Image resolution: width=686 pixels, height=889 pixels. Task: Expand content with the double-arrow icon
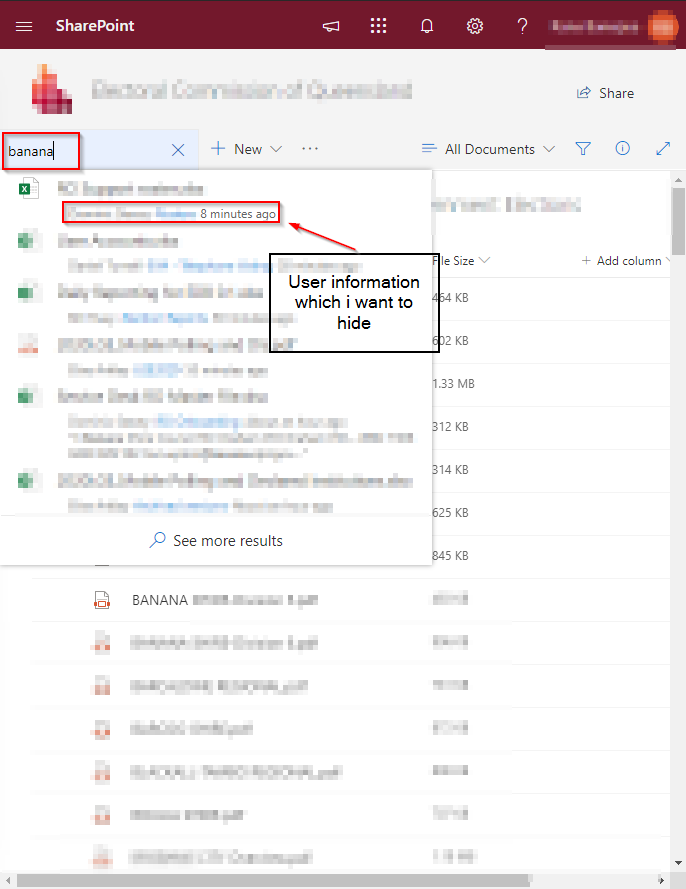[x=663, y=149]
